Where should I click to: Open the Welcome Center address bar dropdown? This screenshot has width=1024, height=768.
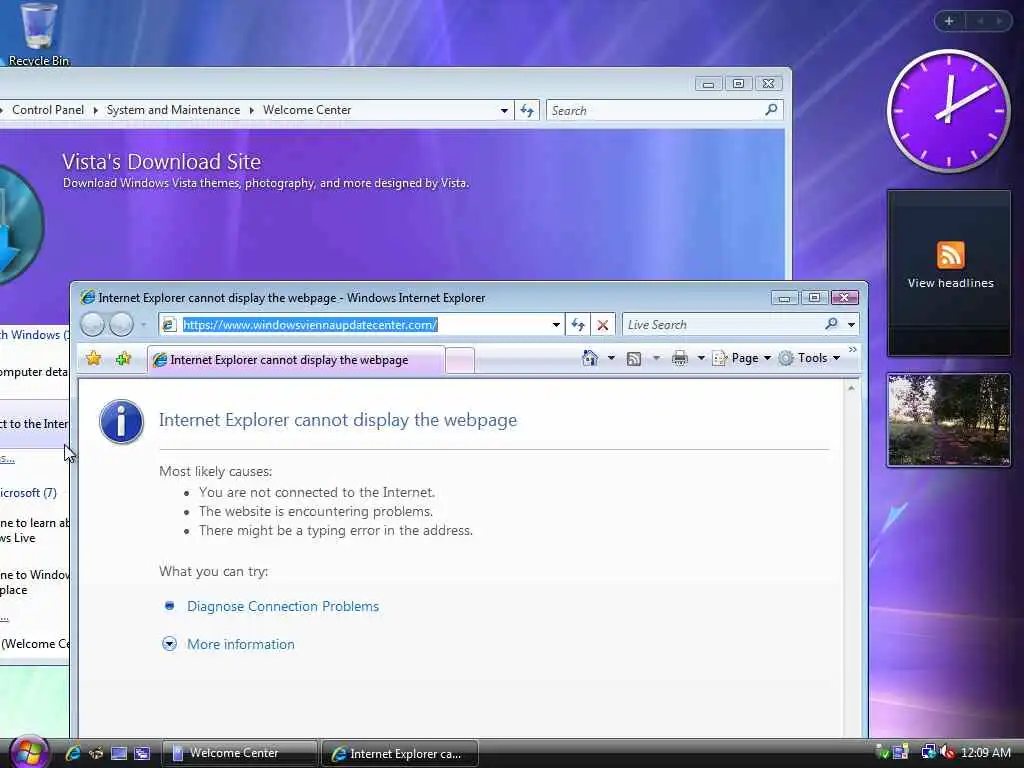(x=504, y=110)
